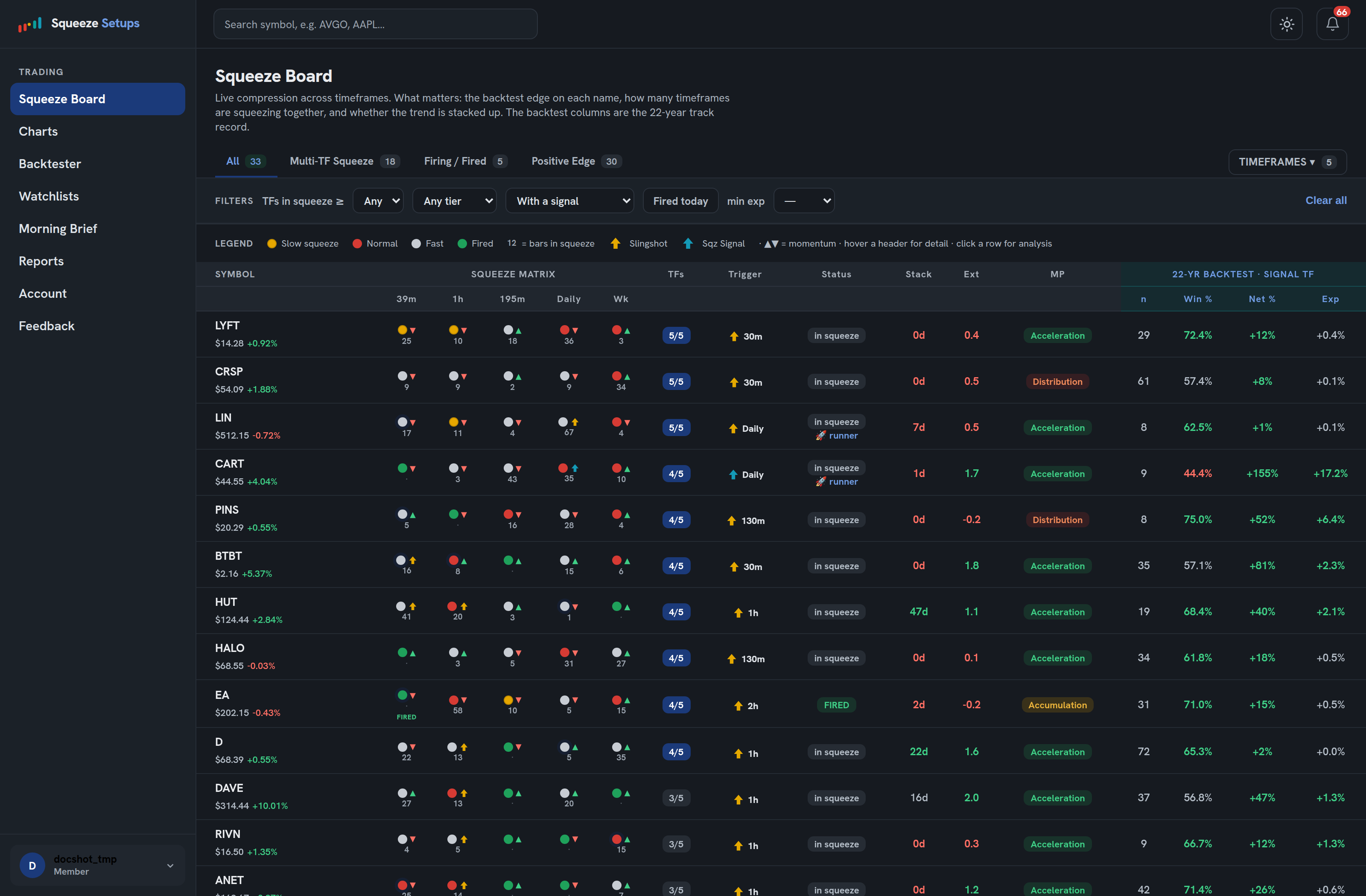
Task: Expand the TIMEFRAMES selector
Action: [x=1287, y=162]
